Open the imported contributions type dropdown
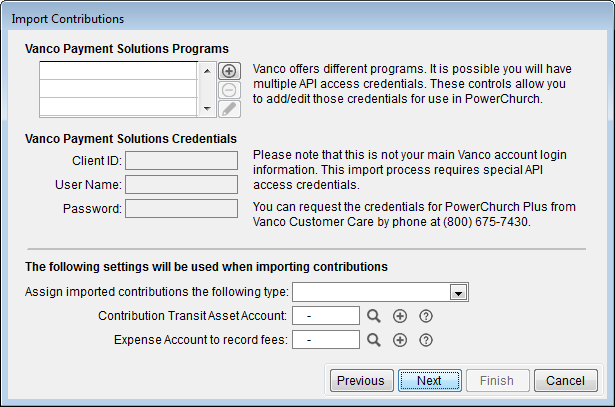The height and width of the screenshot is (407, 615). [x=459, y=292]
